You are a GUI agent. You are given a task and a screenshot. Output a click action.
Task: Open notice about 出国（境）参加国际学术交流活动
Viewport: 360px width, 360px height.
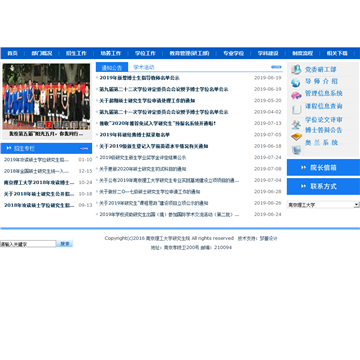pos(169,214)
